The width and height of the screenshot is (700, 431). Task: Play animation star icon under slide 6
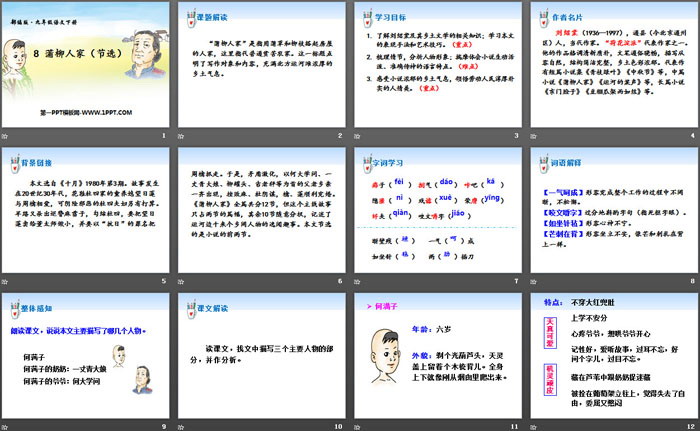coord(181,281)
